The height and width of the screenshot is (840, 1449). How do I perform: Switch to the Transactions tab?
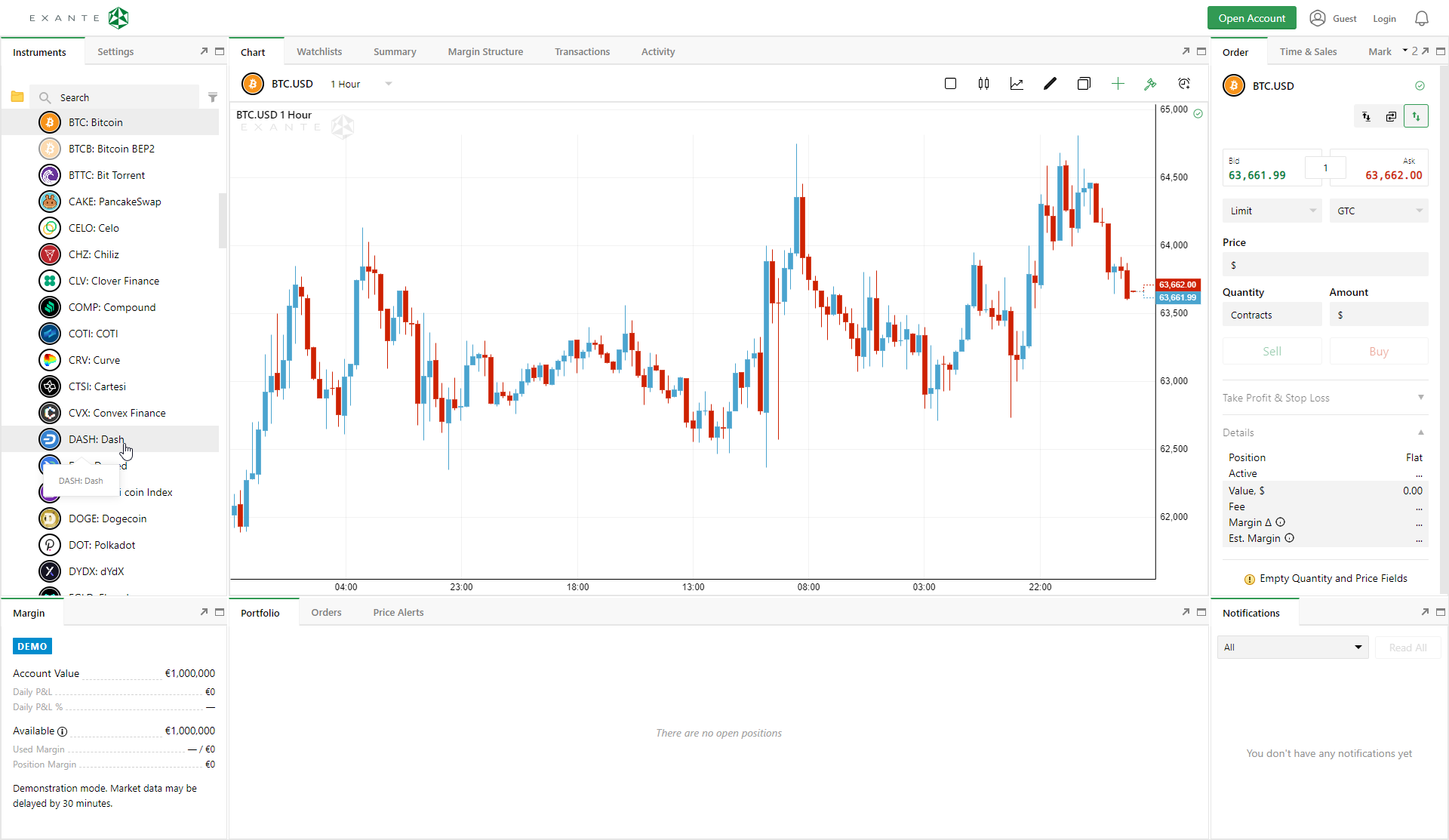(582, 51)
